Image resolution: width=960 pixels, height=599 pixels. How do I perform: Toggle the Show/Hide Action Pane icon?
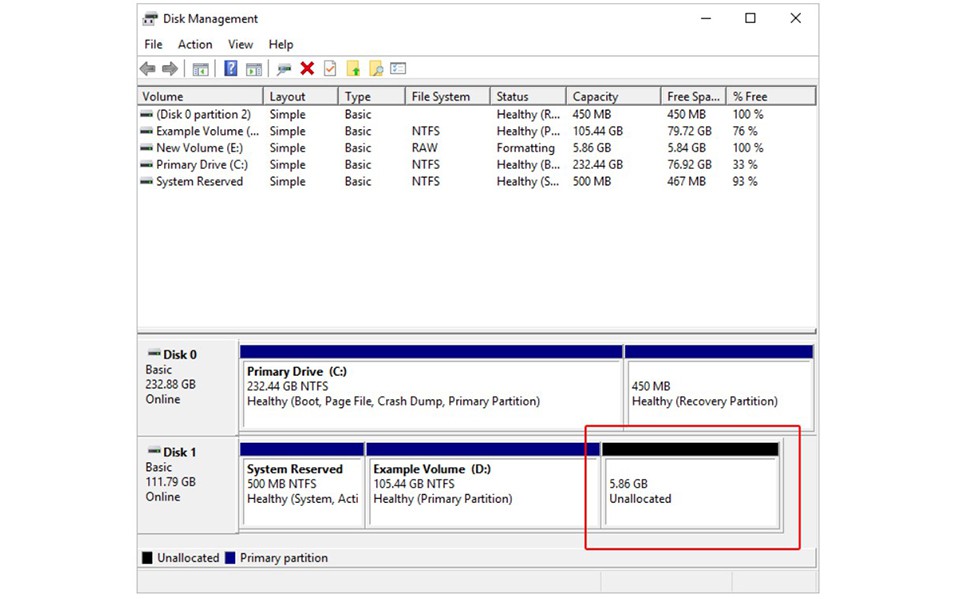click(254, 69)
